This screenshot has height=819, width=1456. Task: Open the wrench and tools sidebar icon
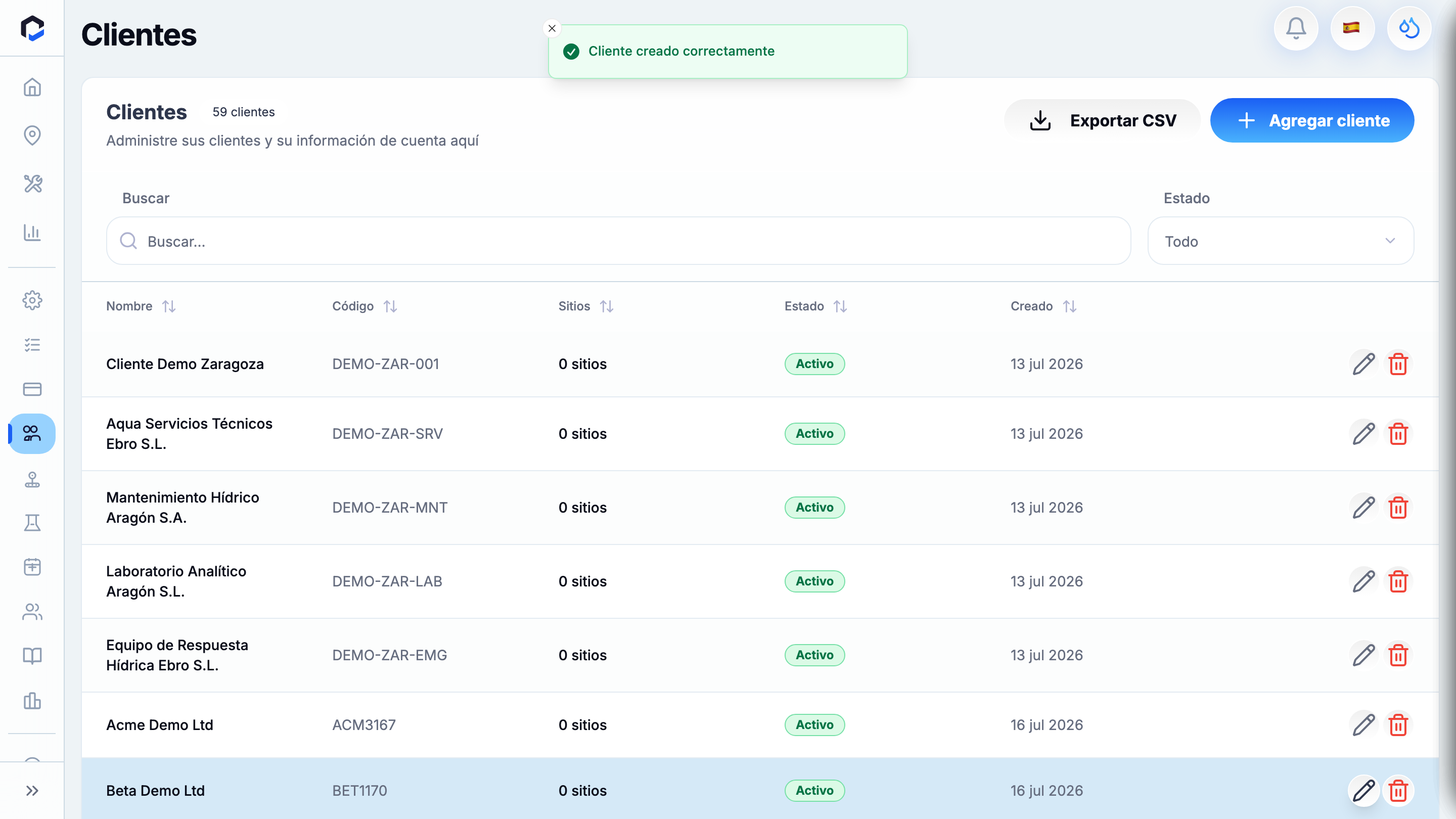(x=32, y=184)
